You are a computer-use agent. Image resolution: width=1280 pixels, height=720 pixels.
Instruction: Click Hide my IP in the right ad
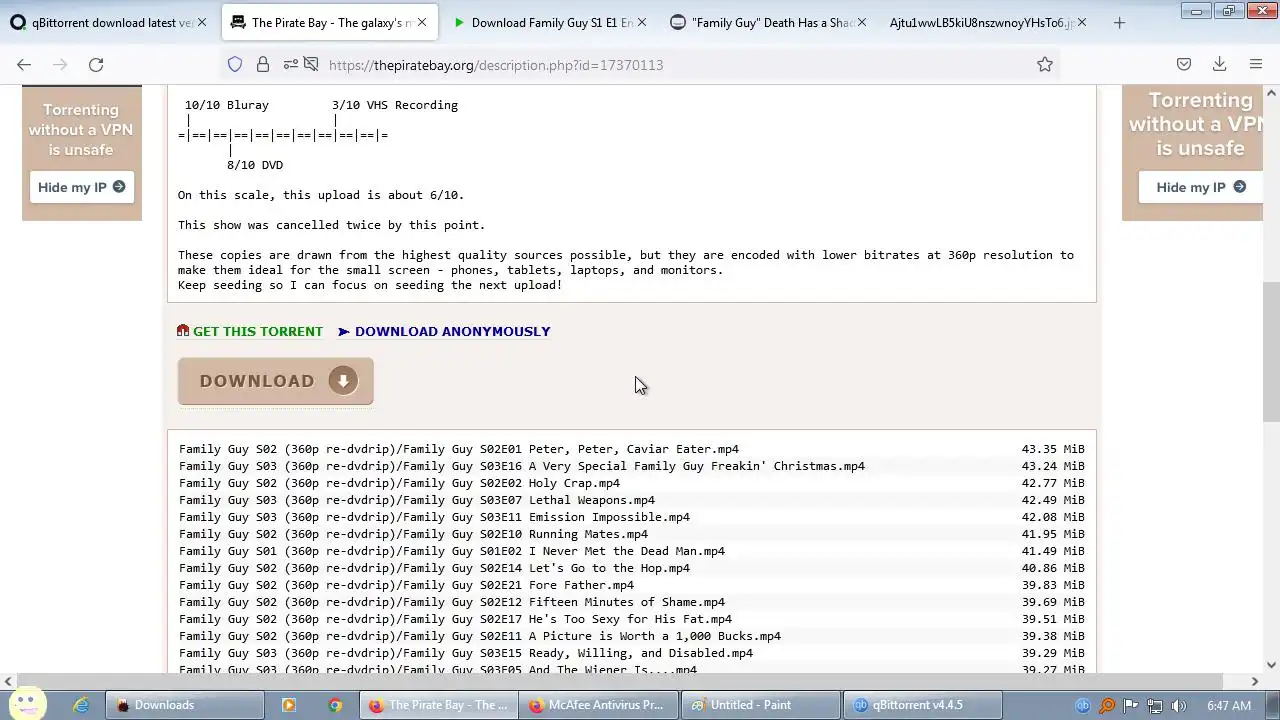[x=1201, y=187]
